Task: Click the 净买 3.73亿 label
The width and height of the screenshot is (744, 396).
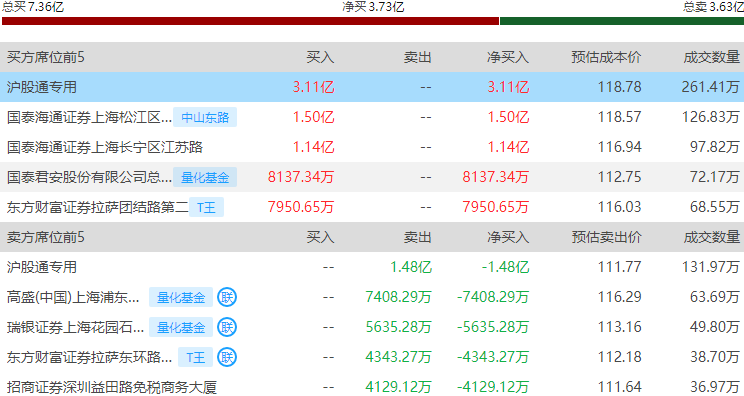Action: [x=373, y=7]
